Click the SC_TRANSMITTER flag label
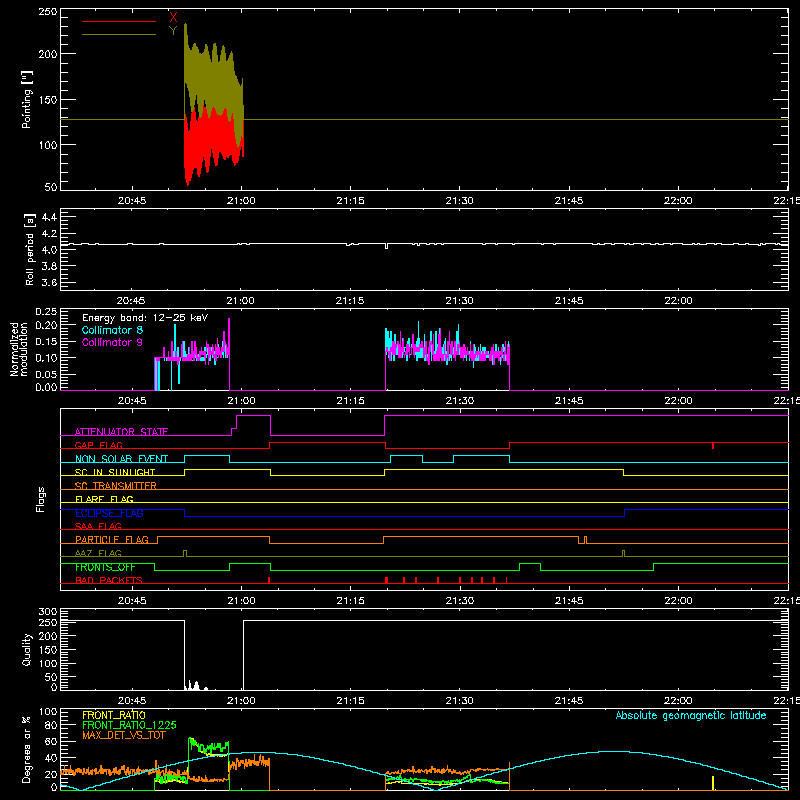The width and height of the screenshot is (800, 800). point(115,486)
